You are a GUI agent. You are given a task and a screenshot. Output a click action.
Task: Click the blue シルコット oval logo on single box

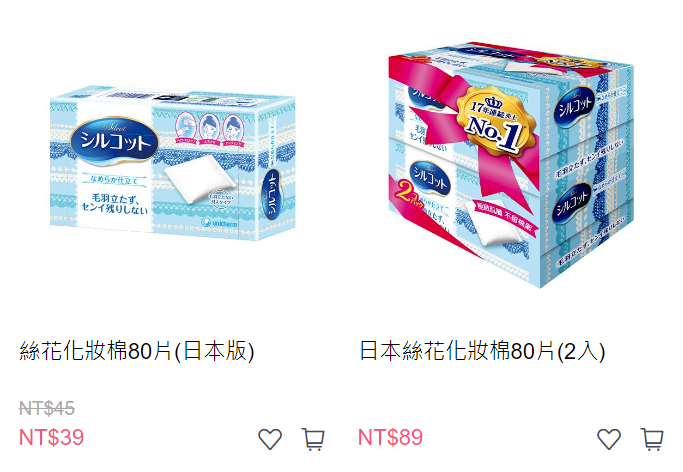[x=113, y=142]
